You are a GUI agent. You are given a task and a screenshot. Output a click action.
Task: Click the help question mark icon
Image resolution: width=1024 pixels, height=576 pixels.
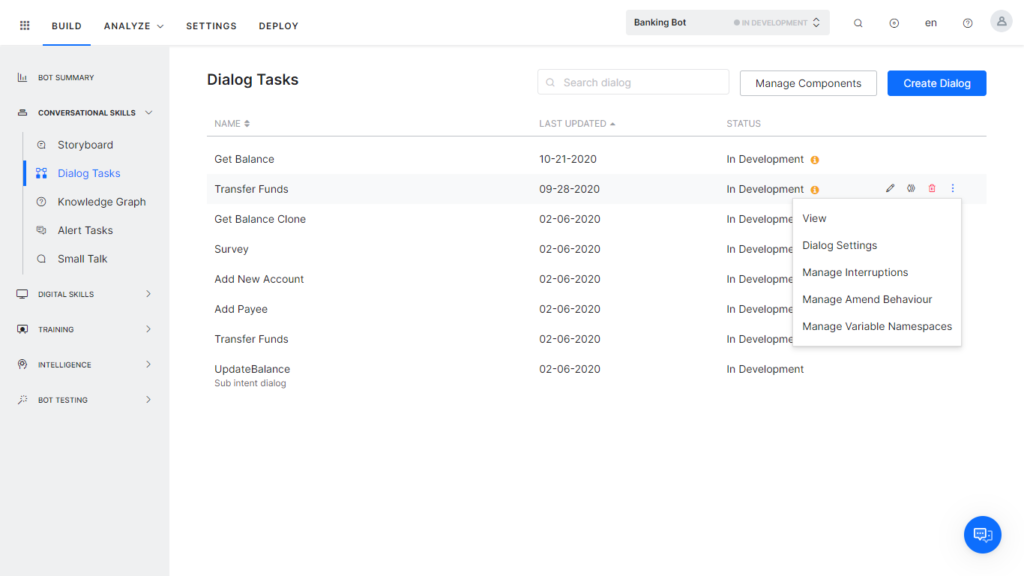coord(967,23)
